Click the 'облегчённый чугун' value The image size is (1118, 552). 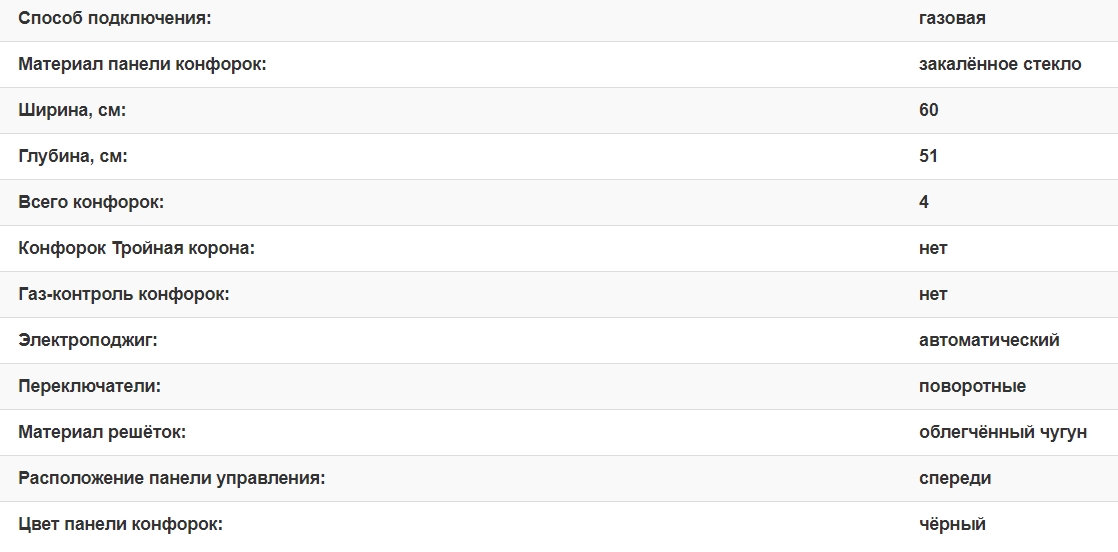pyautogui.click(x=1003, y=432)
